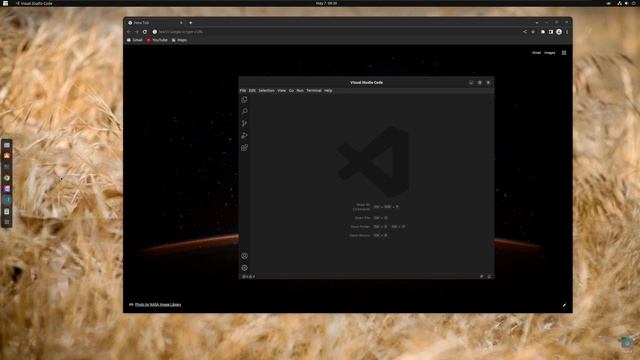Click the orange dock icon
Screen dimensions: 640x360
[7, 156]
